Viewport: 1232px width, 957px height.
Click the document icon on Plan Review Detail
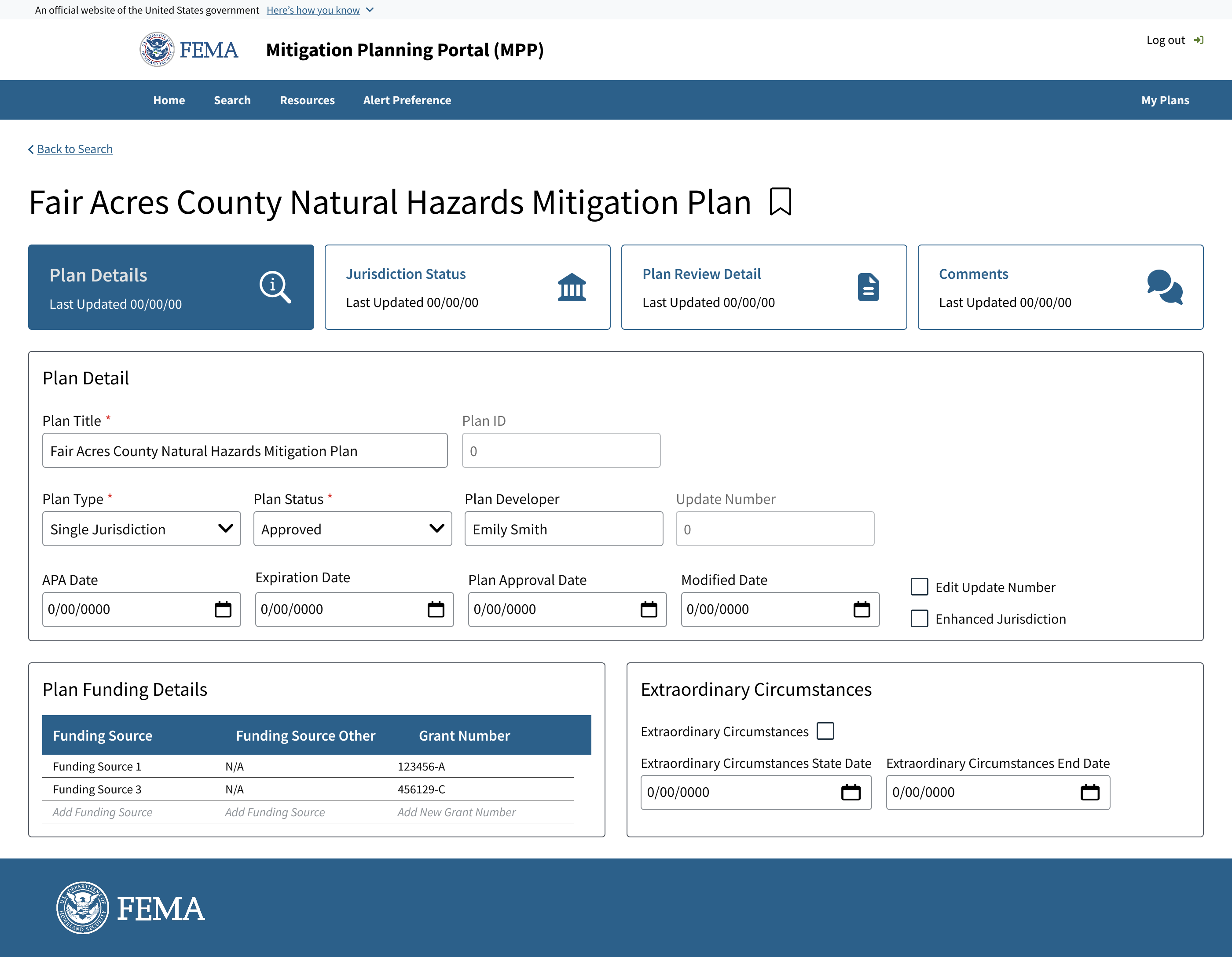click(x=868, y=287)
